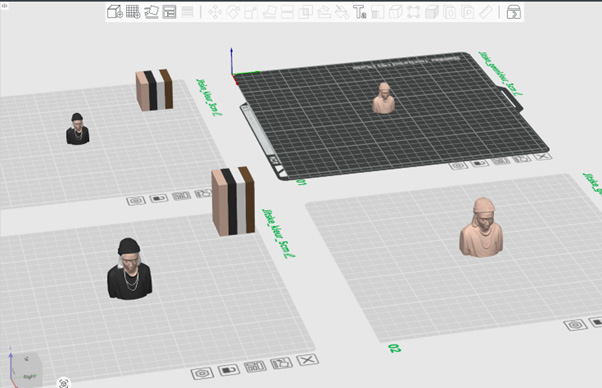This screenshot has height=388, width=602.
Task: Click the first icon under front-left plate
Action: pyautogui.click(x=202, y=373)
